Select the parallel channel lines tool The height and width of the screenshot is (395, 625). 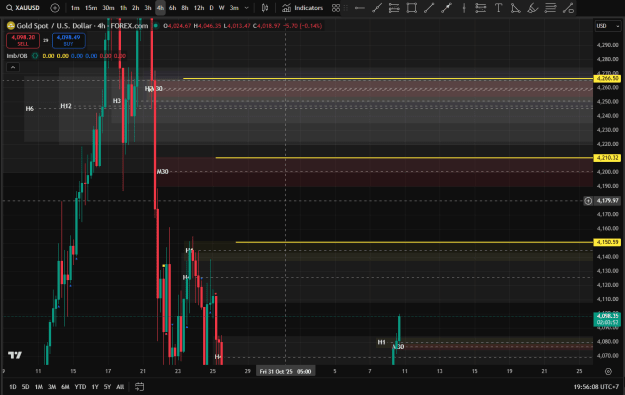point(550,8)
